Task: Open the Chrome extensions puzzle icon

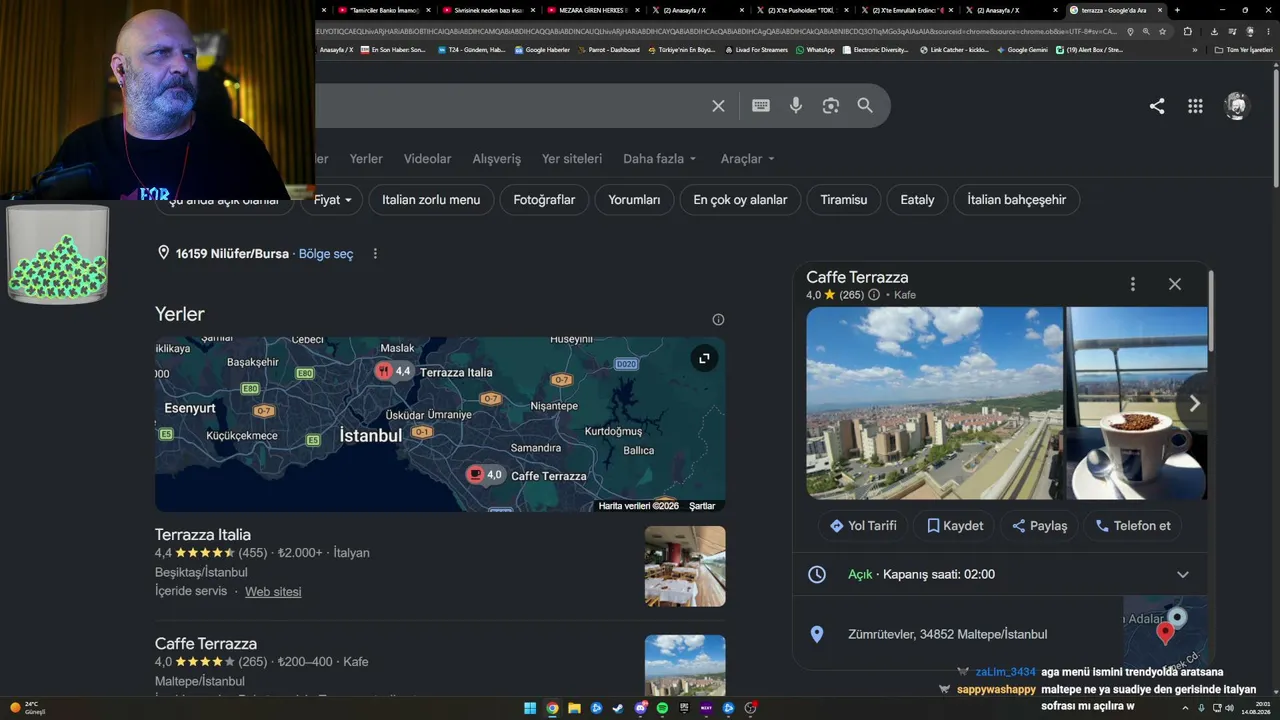Action: tap(1187, 31)
